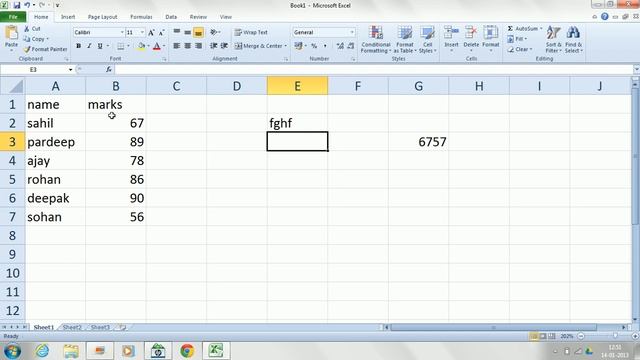The height and width of the screenshot is (360, 640).
Task: Open the File tab
Action: point(13,17)
